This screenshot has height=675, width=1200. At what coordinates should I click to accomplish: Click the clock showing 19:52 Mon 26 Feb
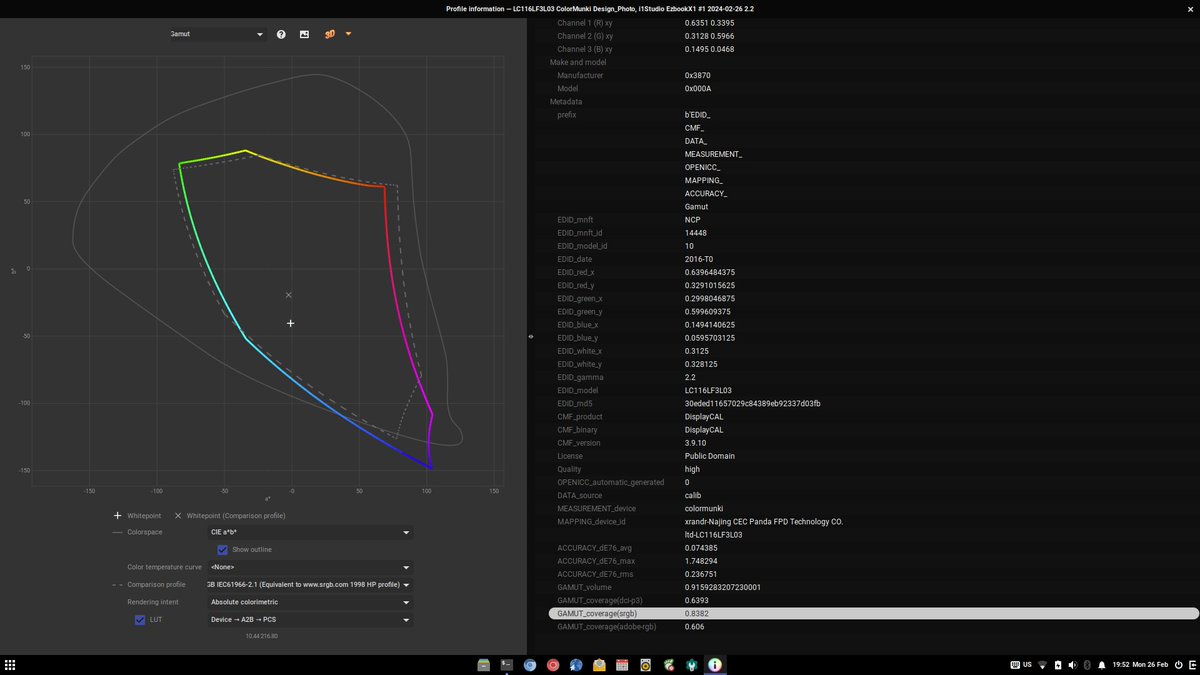point(1140,665)
